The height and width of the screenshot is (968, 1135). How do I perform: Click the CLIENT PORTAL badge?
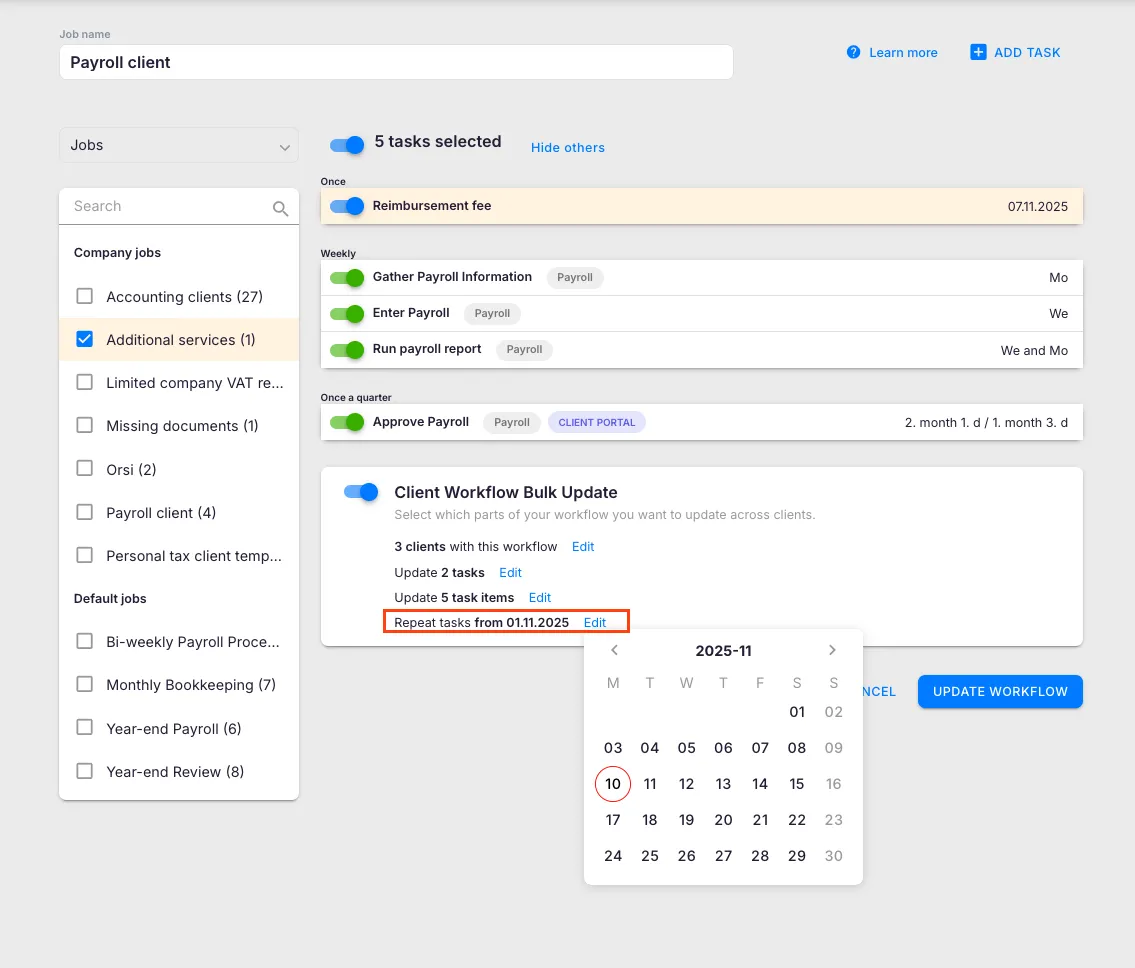(x=596, y=422)
